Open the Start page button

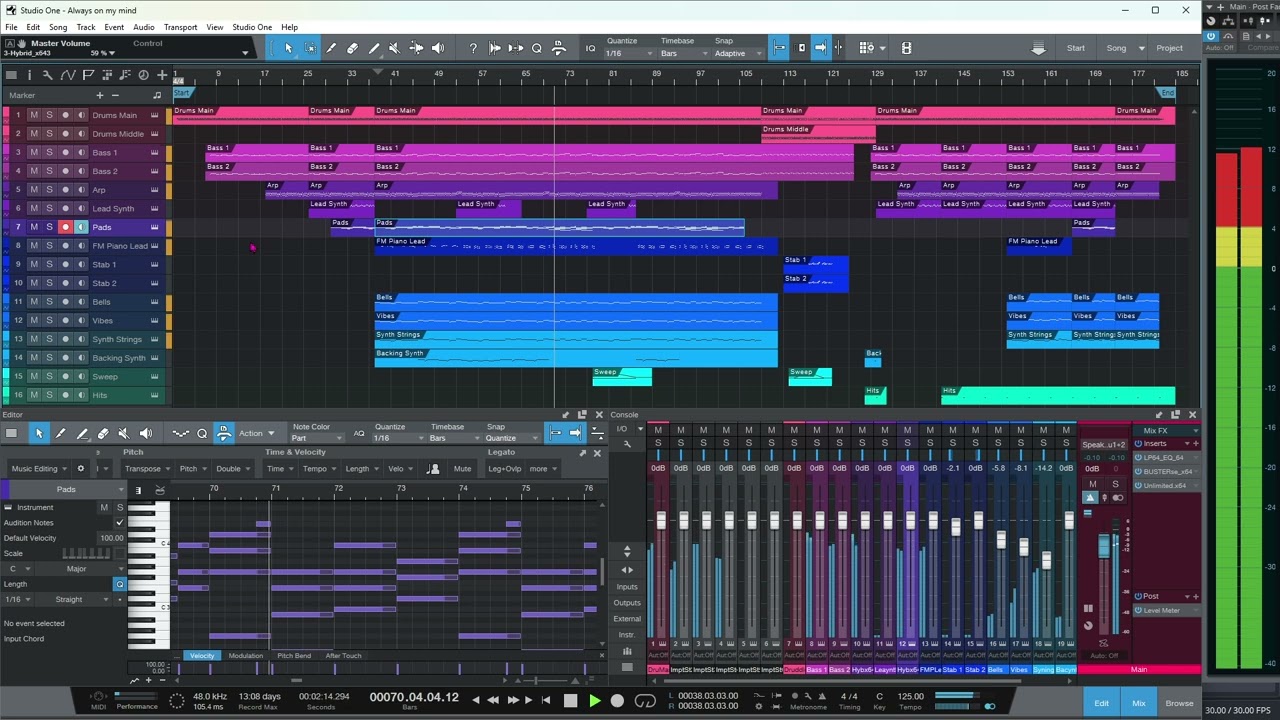click(x=1076, y=48)
